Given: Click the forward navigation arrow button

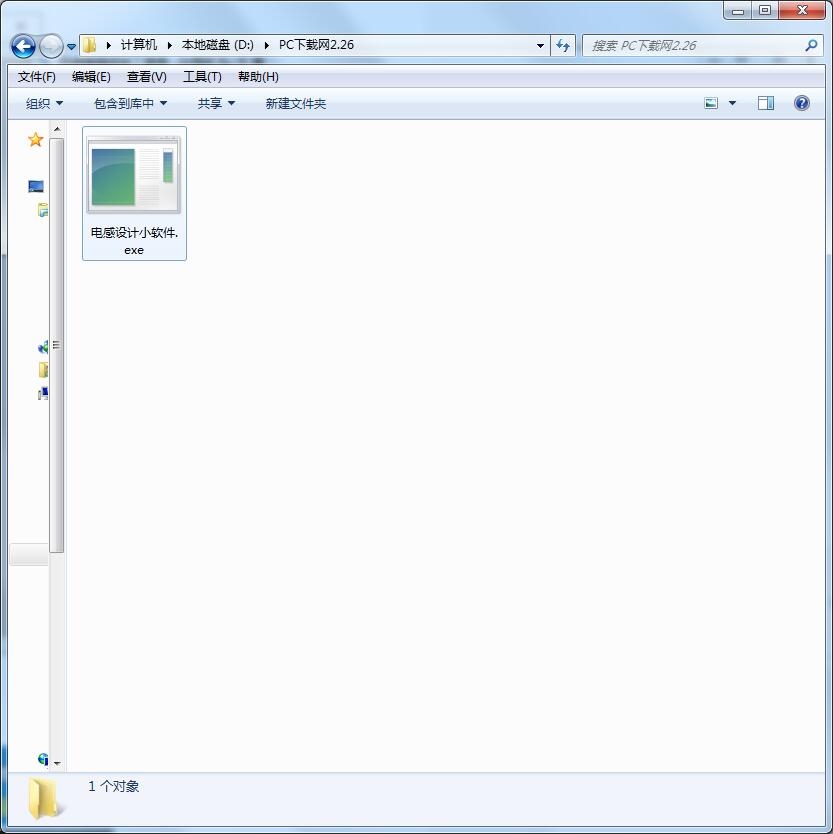Looking at the screenshot, I should pos(51,46).
